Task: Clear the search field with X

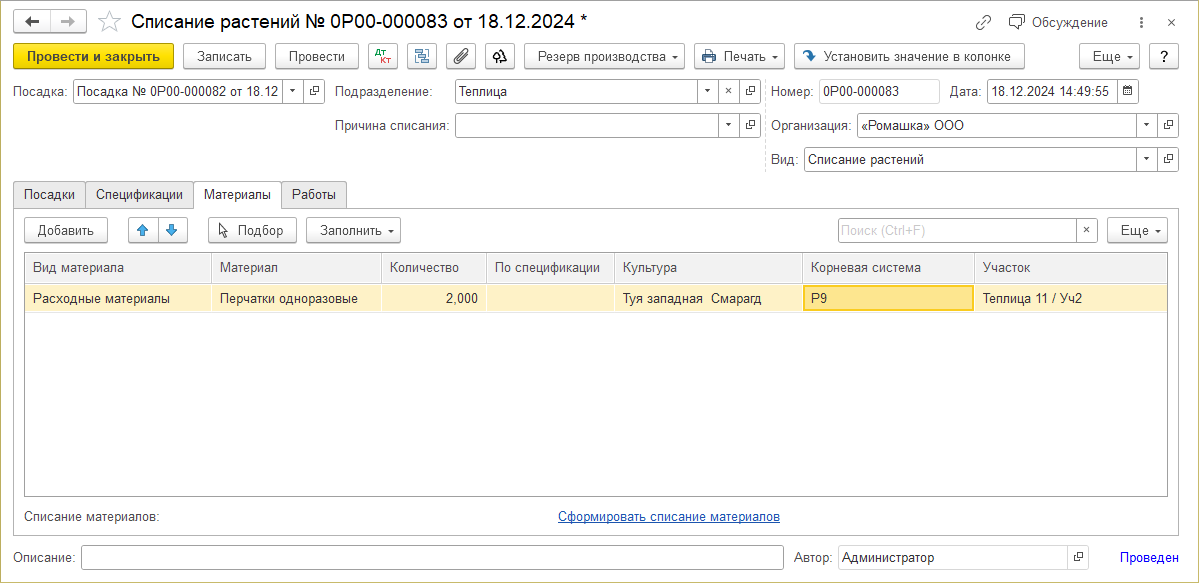Action: point(1086,230)
